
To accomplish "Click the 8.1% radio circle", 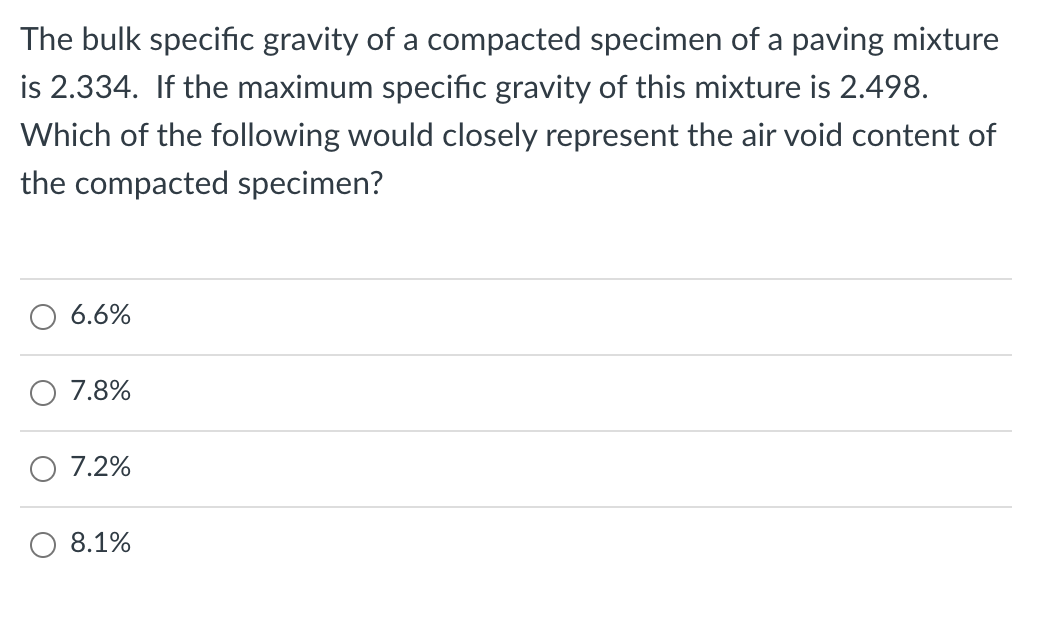I will [x=43, y=544].
